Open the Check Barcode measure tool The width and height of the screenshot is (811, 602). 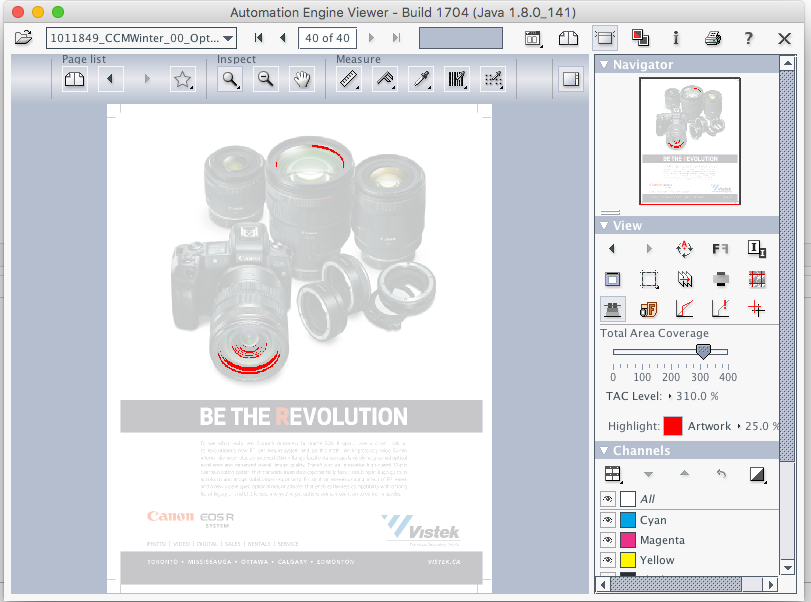coord(456,79)
